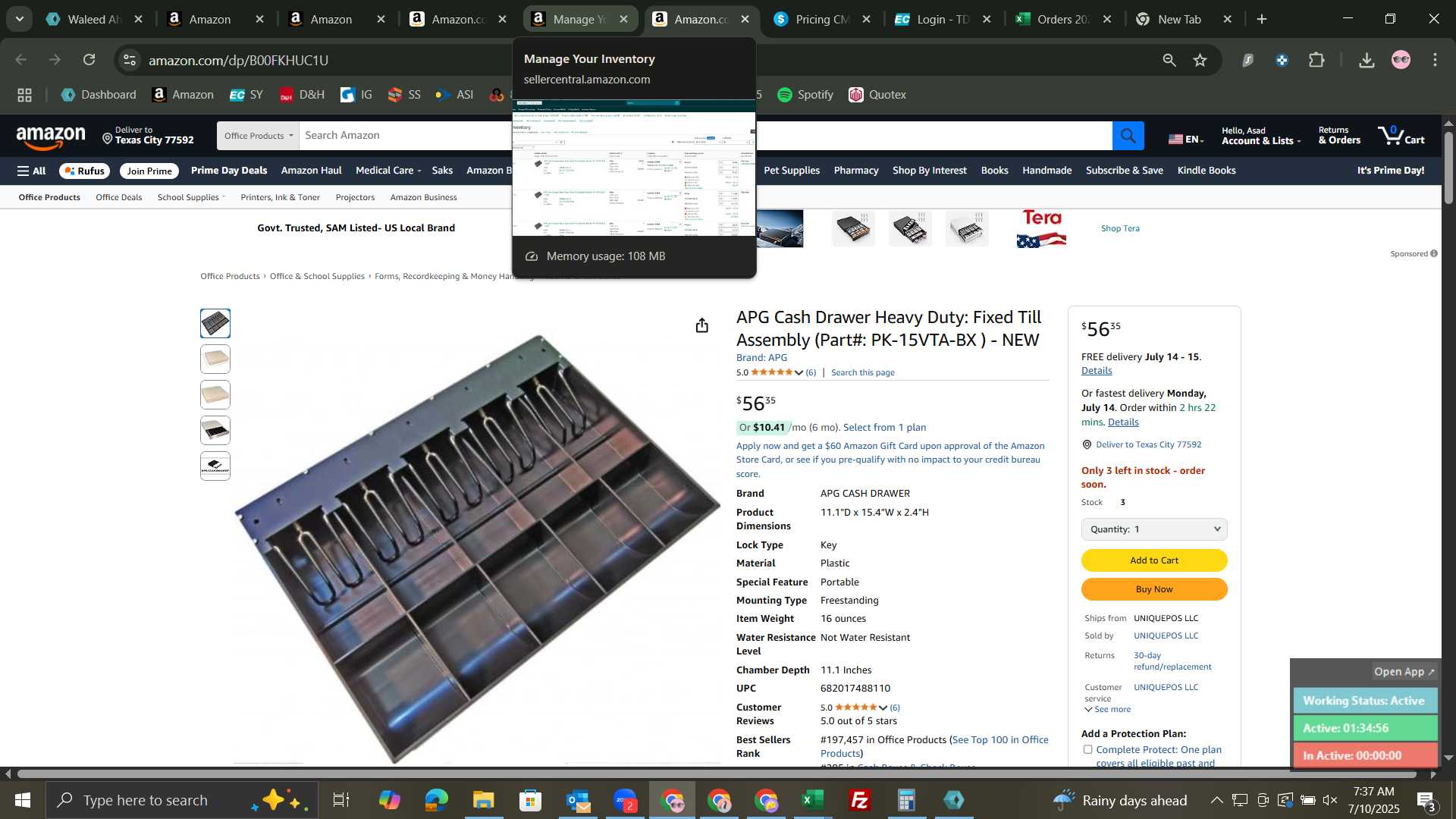Open the EN language selector
This screenshot has width=1456, height=819.
pyautogui.click(x=1186, y=139)
